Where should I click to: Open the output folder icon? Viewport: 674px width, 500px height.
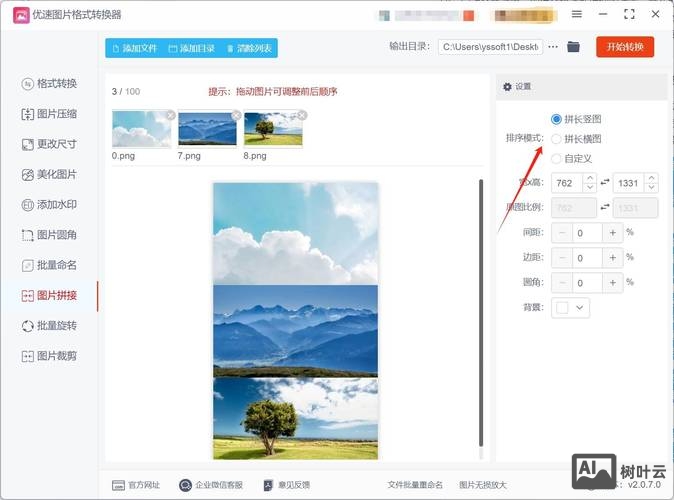click(573, 46)
